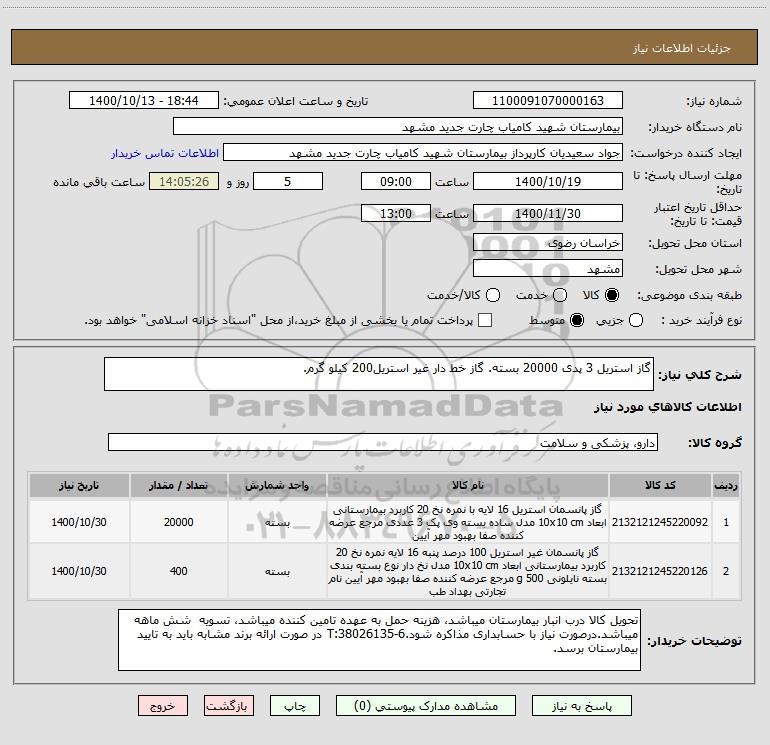
Task: Click the نام کالا column header
Action: (468, 486)
